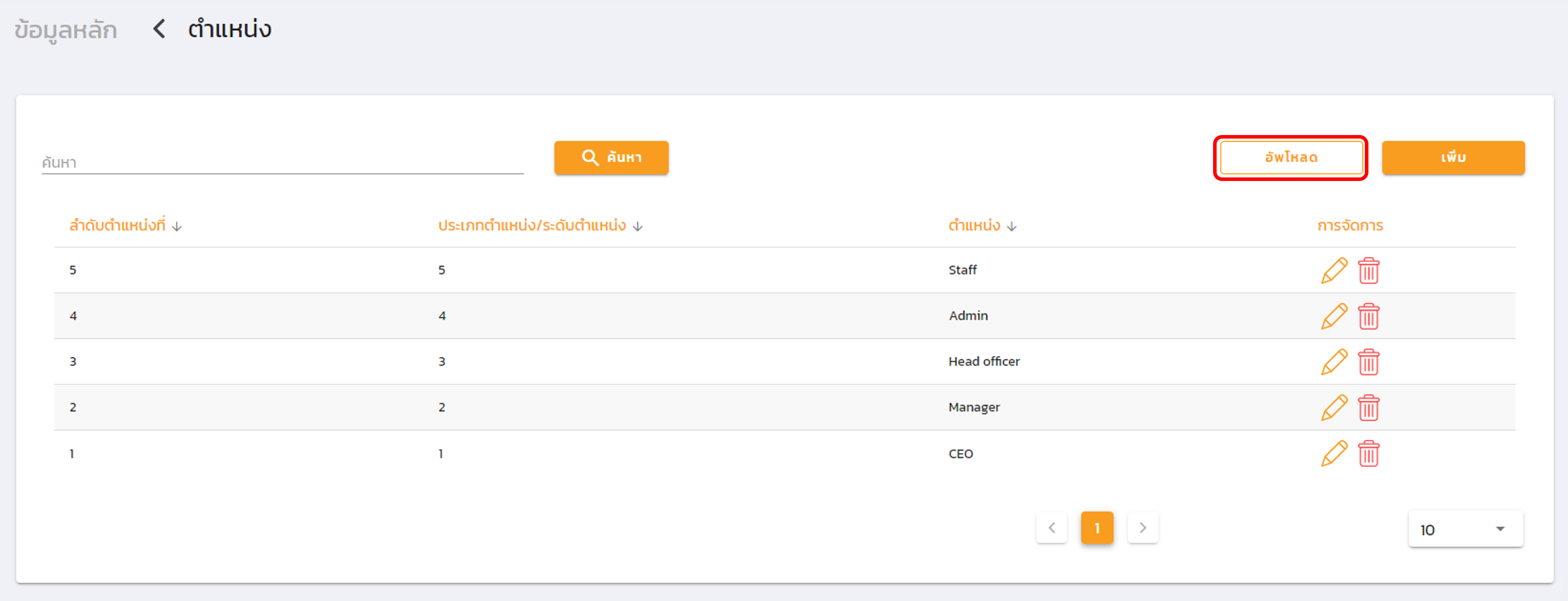Delete the Staff position with trash icon
The image size is (1568, 601).
pos(1368,270)
